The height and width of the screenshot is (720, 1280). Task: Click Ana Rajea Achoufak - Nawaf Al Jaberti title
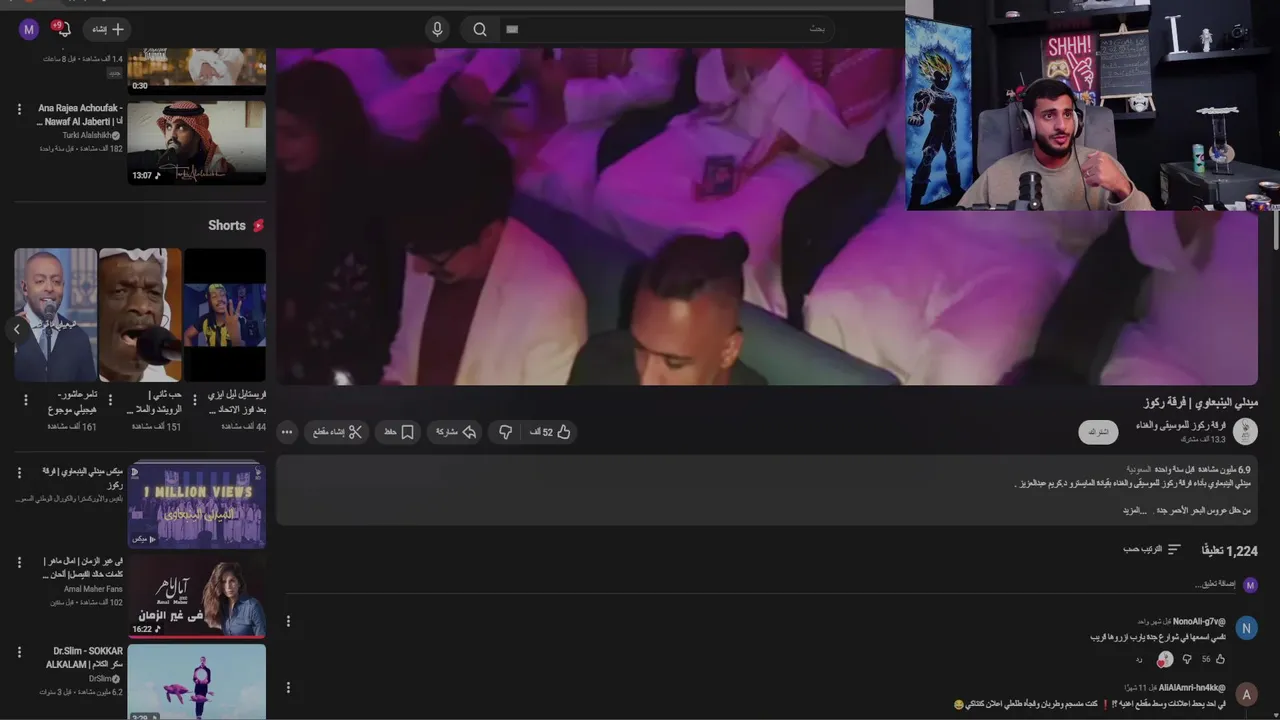[x=80, y=115]
